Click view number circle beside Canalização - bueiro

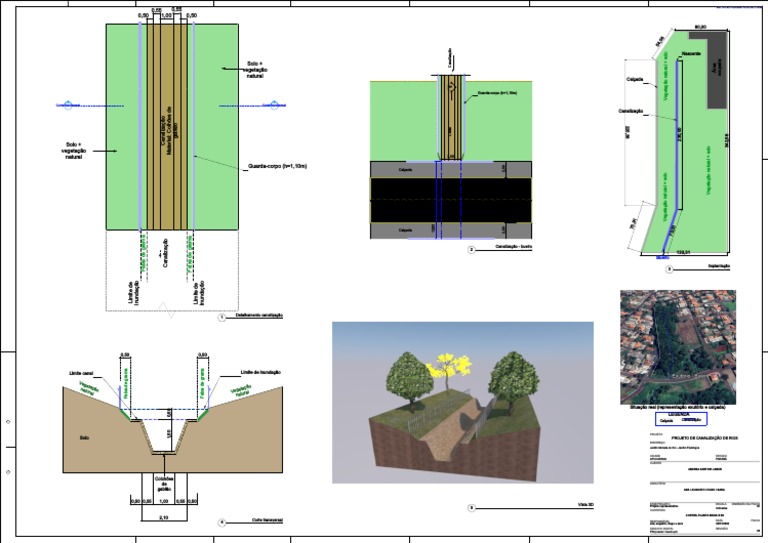click(470, 247)
